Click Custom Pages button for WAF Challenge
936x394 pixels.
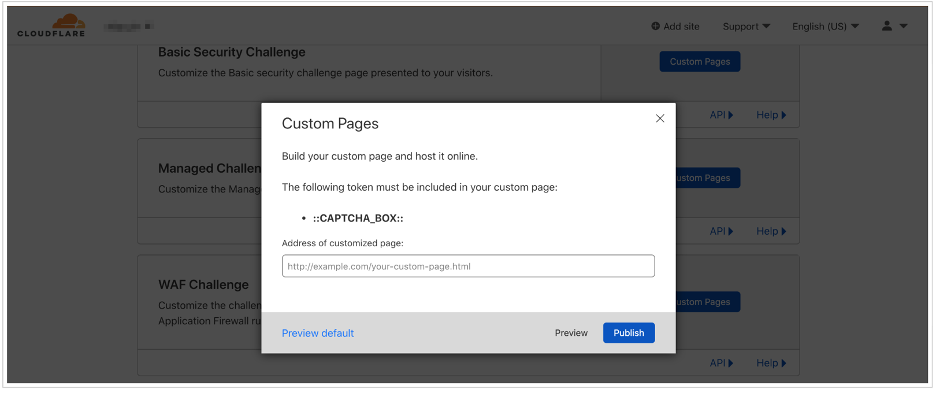pyautogui.click(x=708, y=302)
